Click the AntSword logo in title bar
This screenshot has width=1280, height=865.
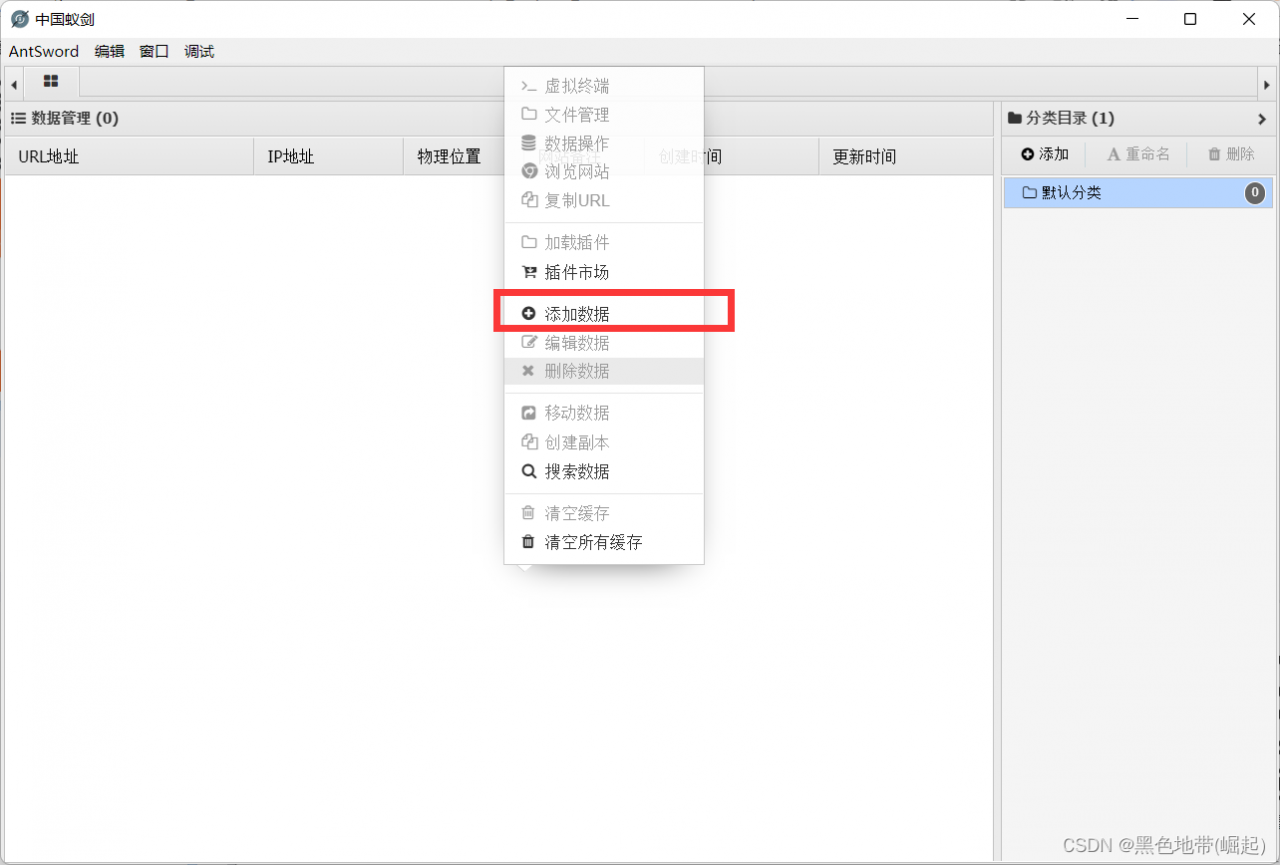coord(19,19)
